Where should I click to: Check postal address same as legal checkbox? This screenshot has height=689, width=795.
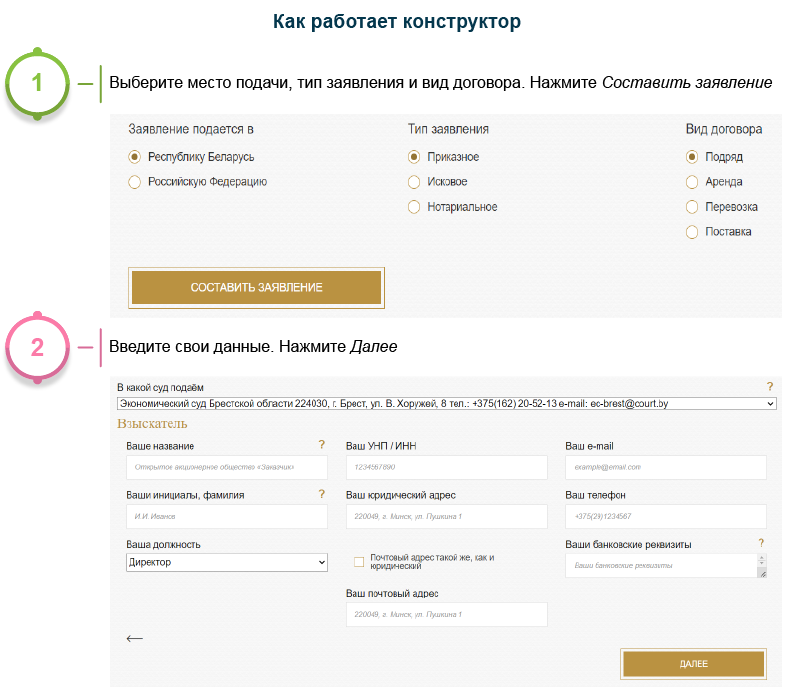coord(359,562)
